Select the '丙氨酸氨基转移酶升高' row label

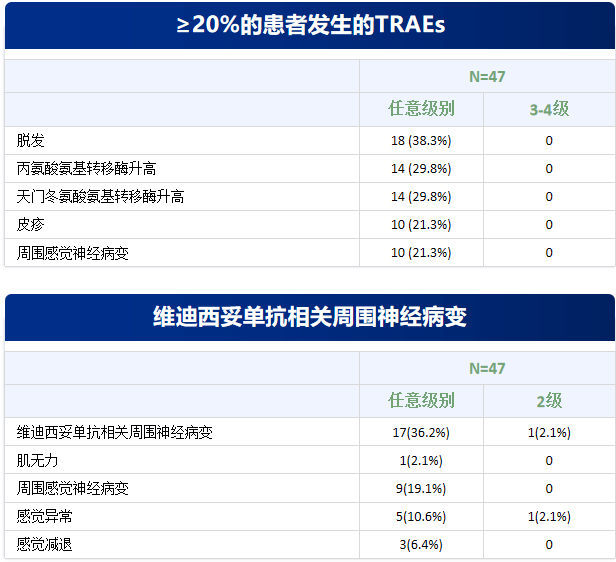click(x=86, y=168)
